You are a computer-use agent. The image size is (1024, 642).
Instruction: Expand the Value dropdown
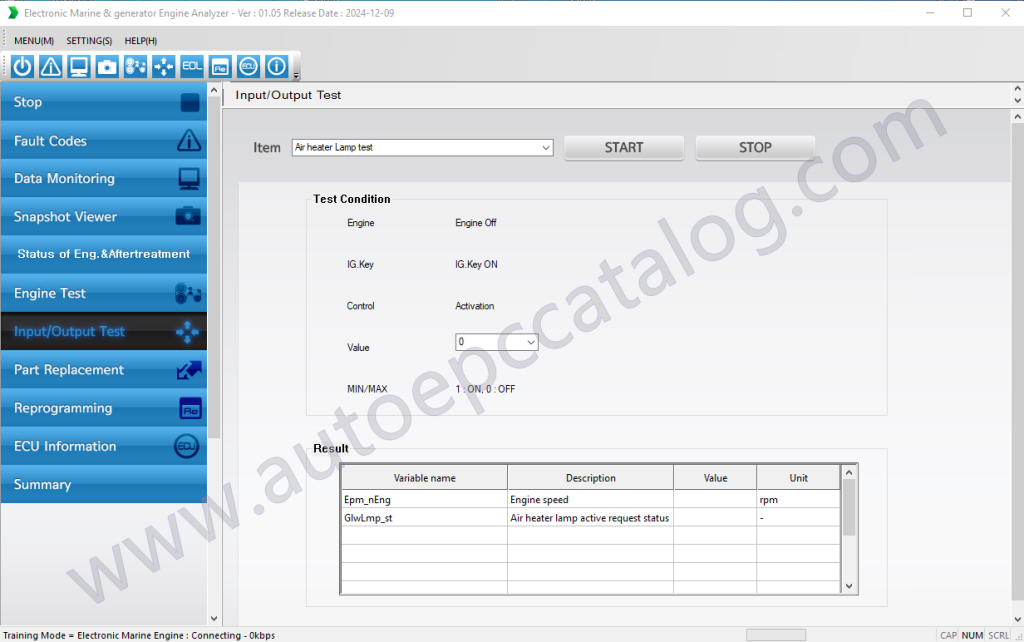[530, 342]
